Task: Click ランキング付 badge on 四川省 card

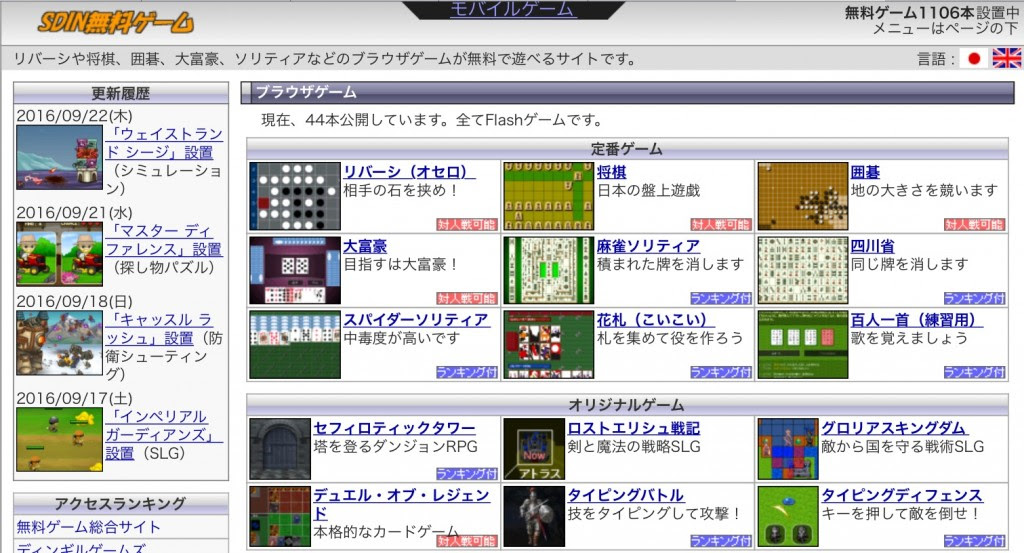Action: pos(974,298)
